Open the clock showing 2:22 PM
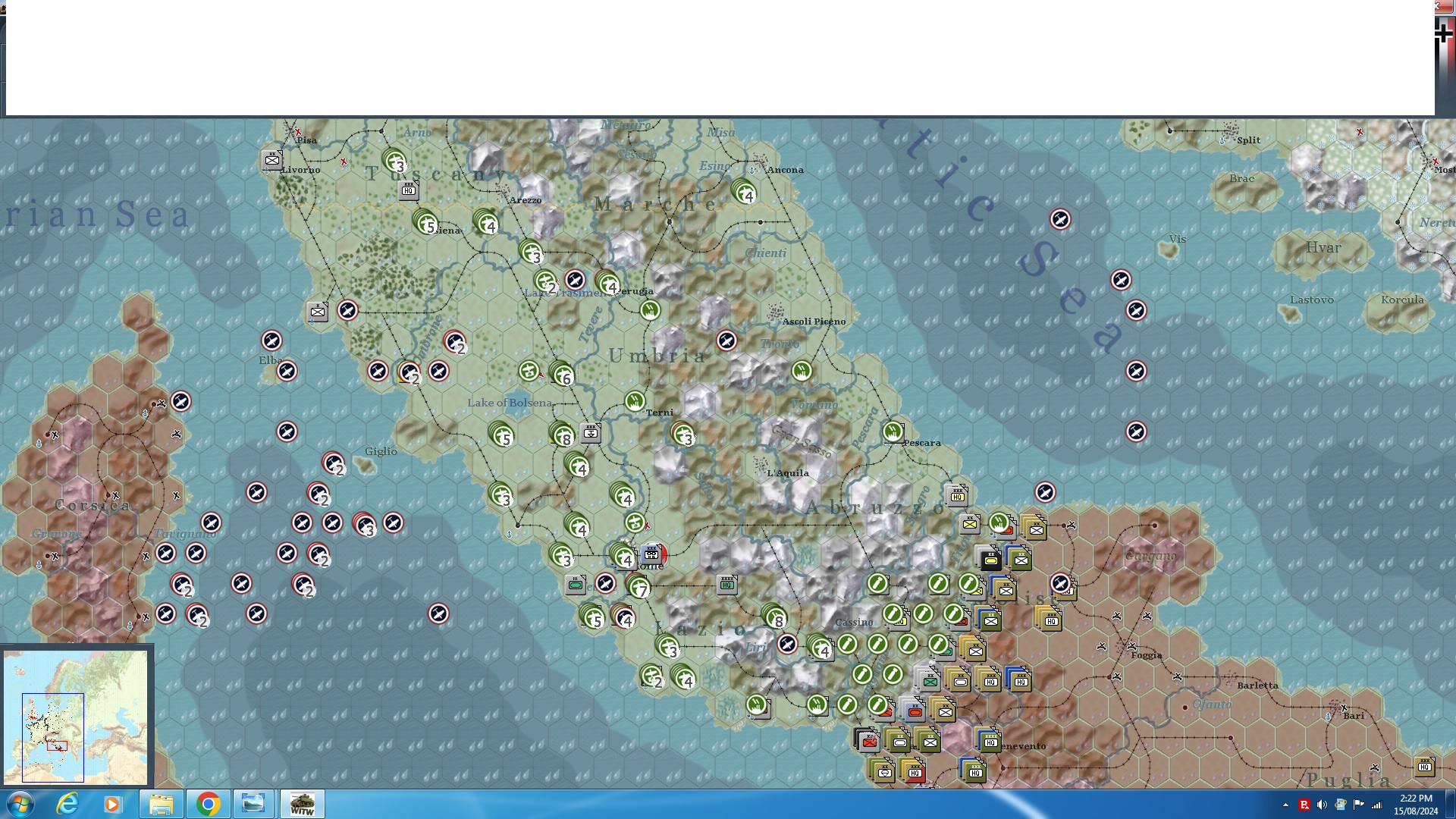Viewport: 1456px width, 819px height. tap(1415, 804)
